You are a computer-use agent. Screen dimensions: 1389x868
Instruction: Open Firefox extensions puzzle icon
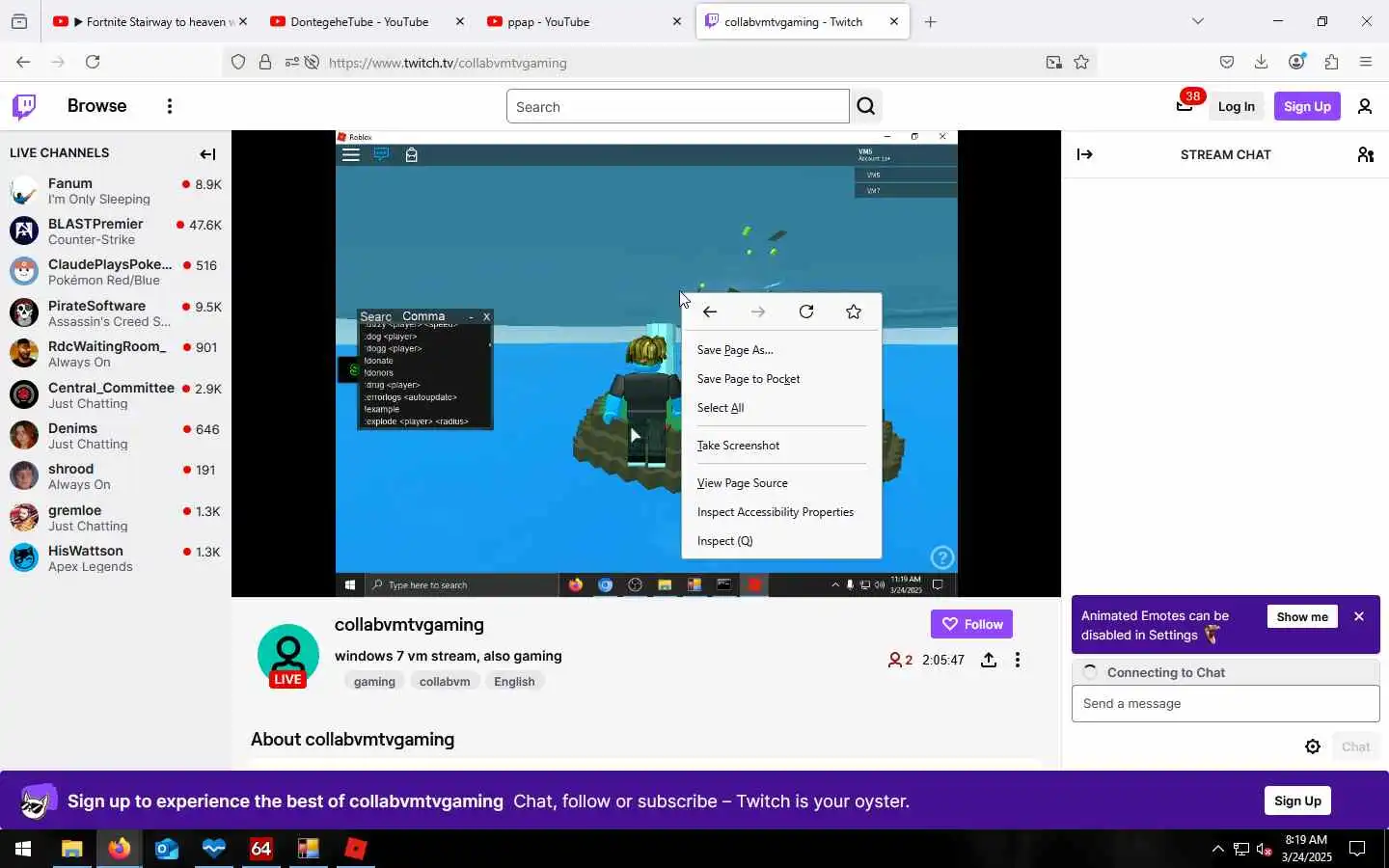(x=1331, y=62)
